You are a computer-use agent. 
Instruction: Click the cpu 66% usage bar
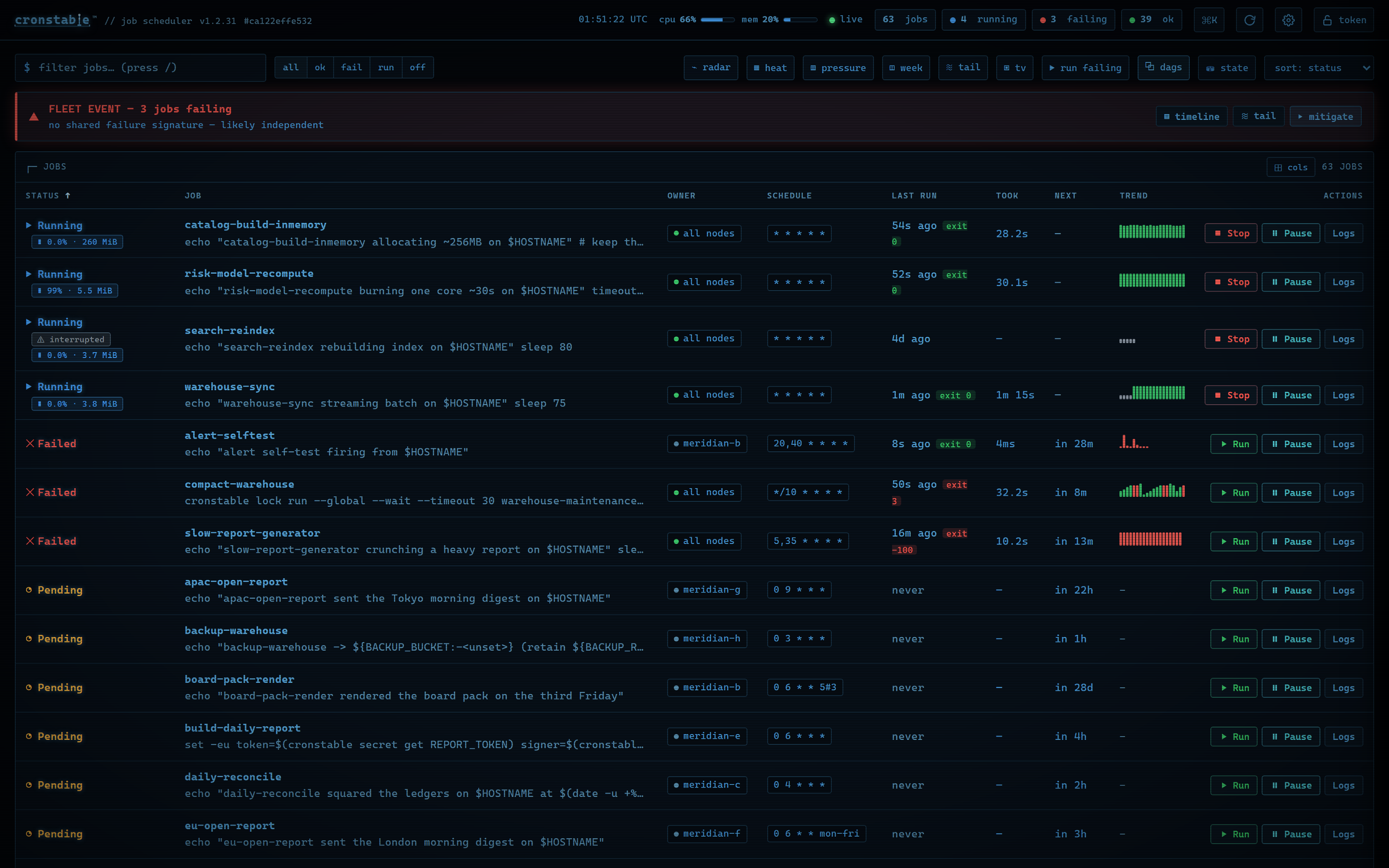(x=718, y=20)
